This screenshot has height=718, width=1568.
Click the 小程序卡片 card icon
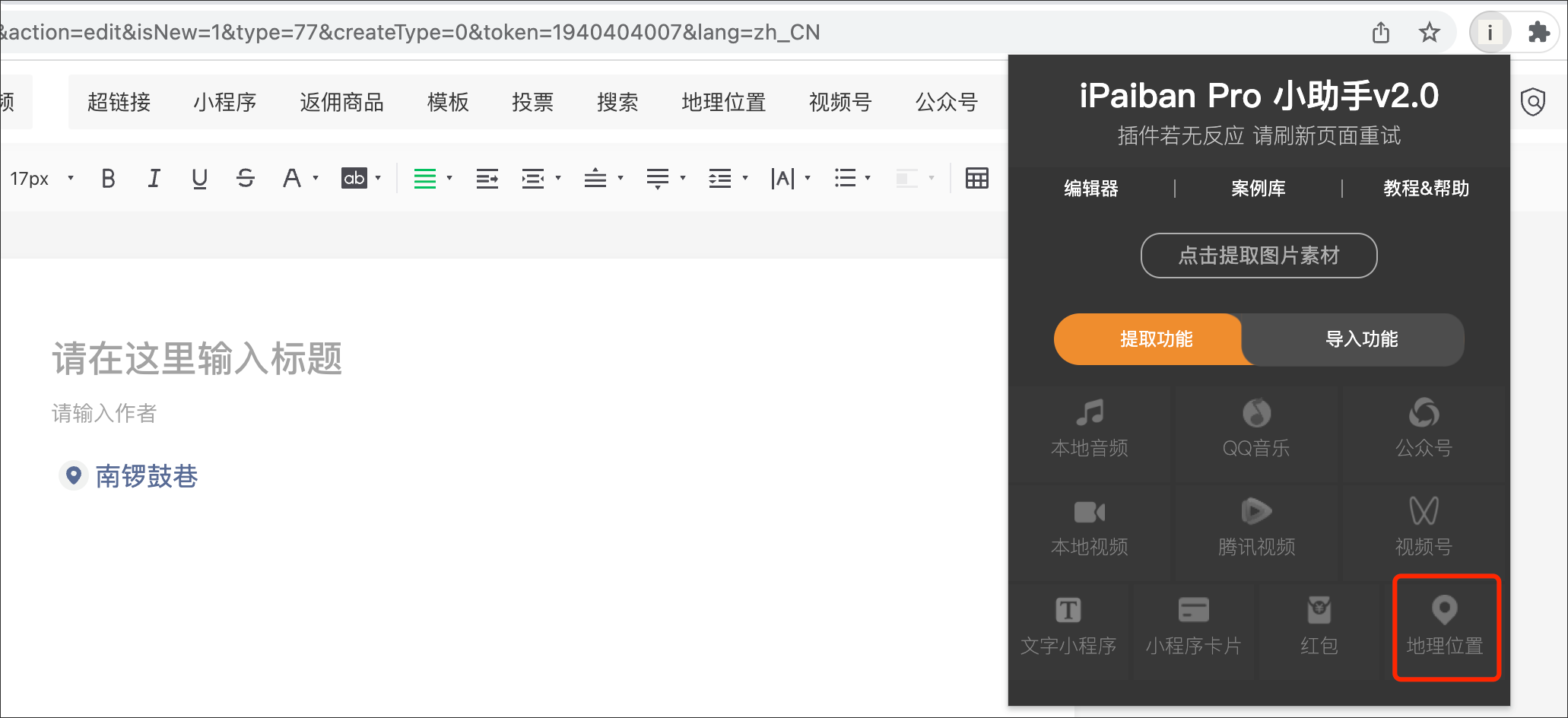pos(1193,610)
